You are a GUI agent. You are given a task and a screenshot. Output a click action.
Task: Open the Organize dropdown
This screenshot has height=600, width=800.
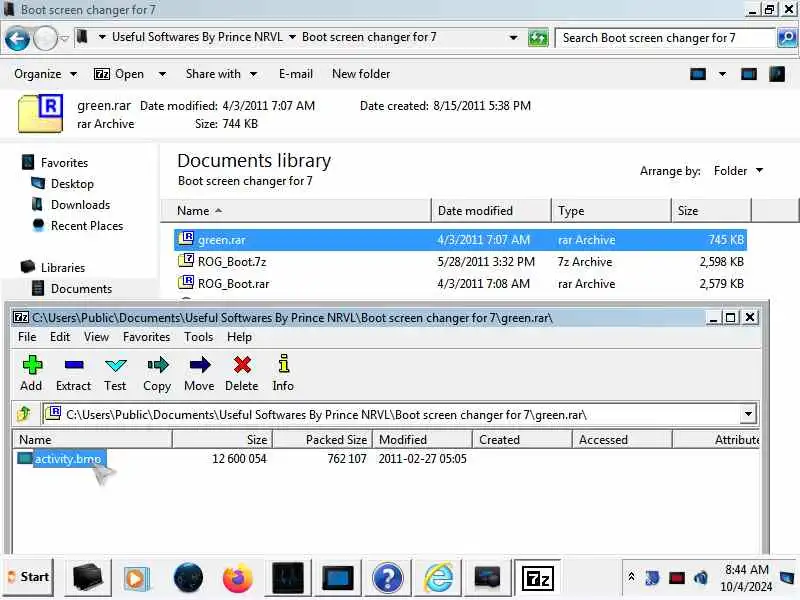[45, 74]
